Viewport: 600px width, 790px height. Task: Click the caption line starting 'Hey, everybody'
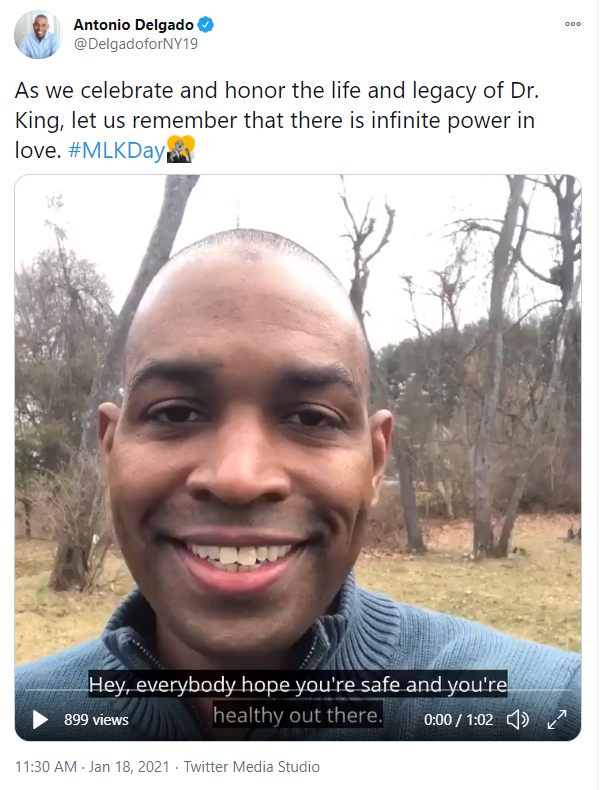(298, 684)
